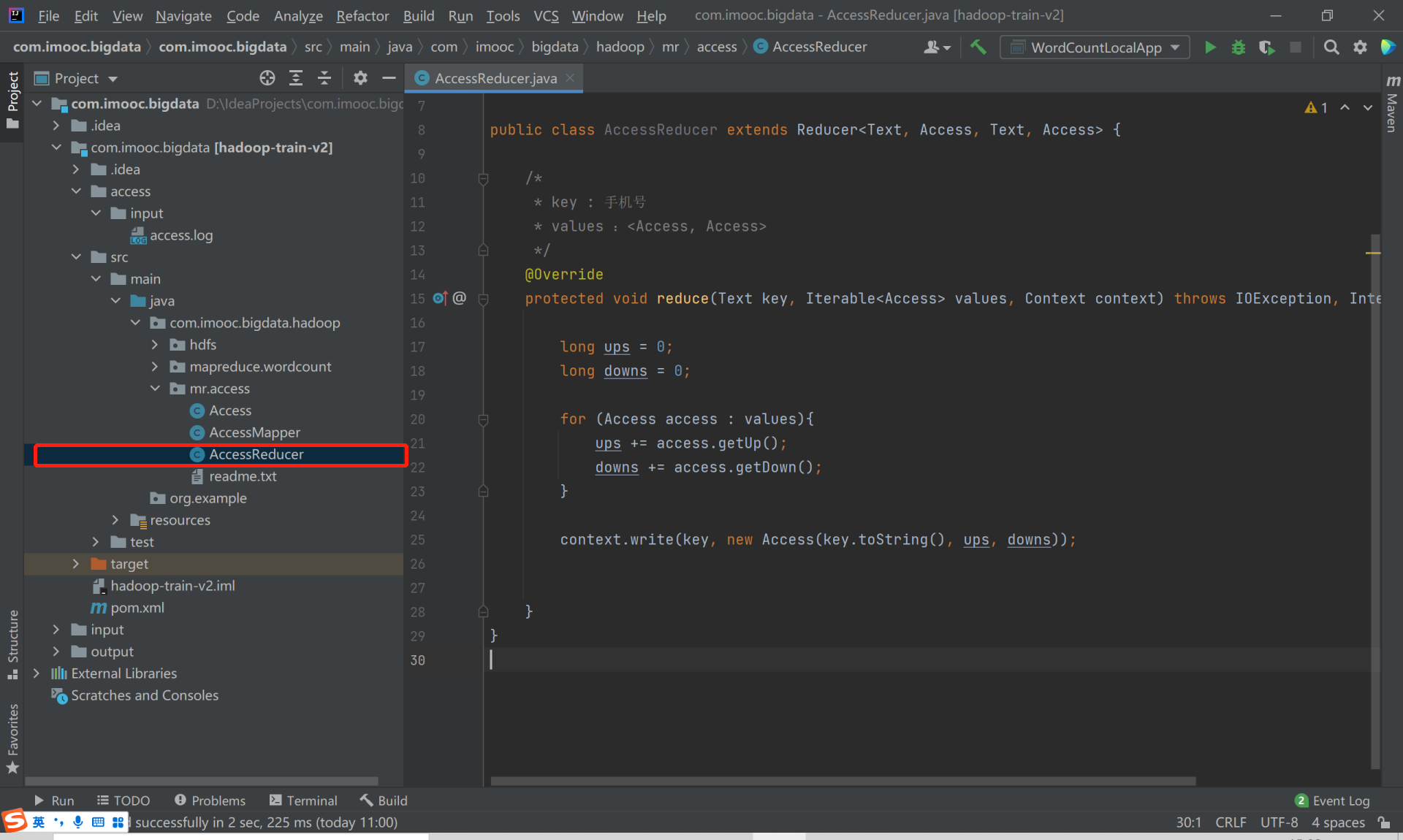Open the Refactor menu

(362, 15)
